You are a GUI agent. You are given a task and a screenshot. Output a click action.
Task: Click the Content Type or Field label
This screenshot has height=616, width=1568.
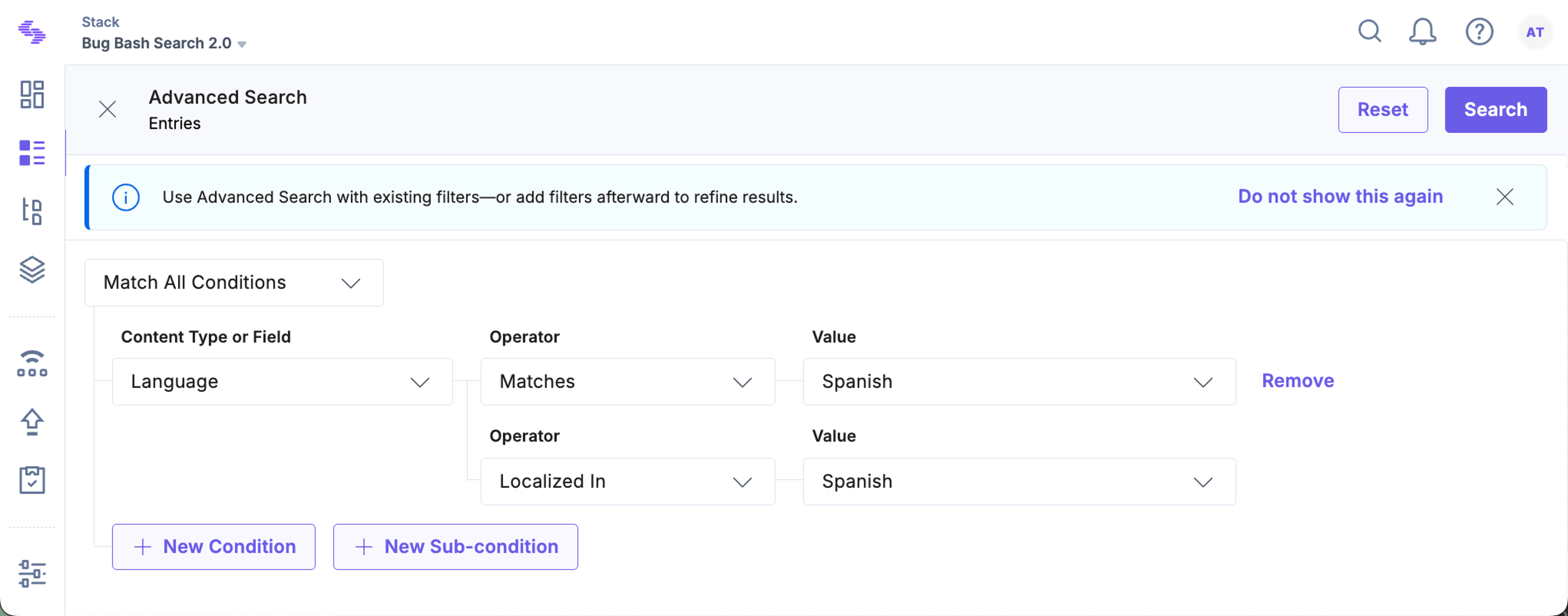point(206,337)
